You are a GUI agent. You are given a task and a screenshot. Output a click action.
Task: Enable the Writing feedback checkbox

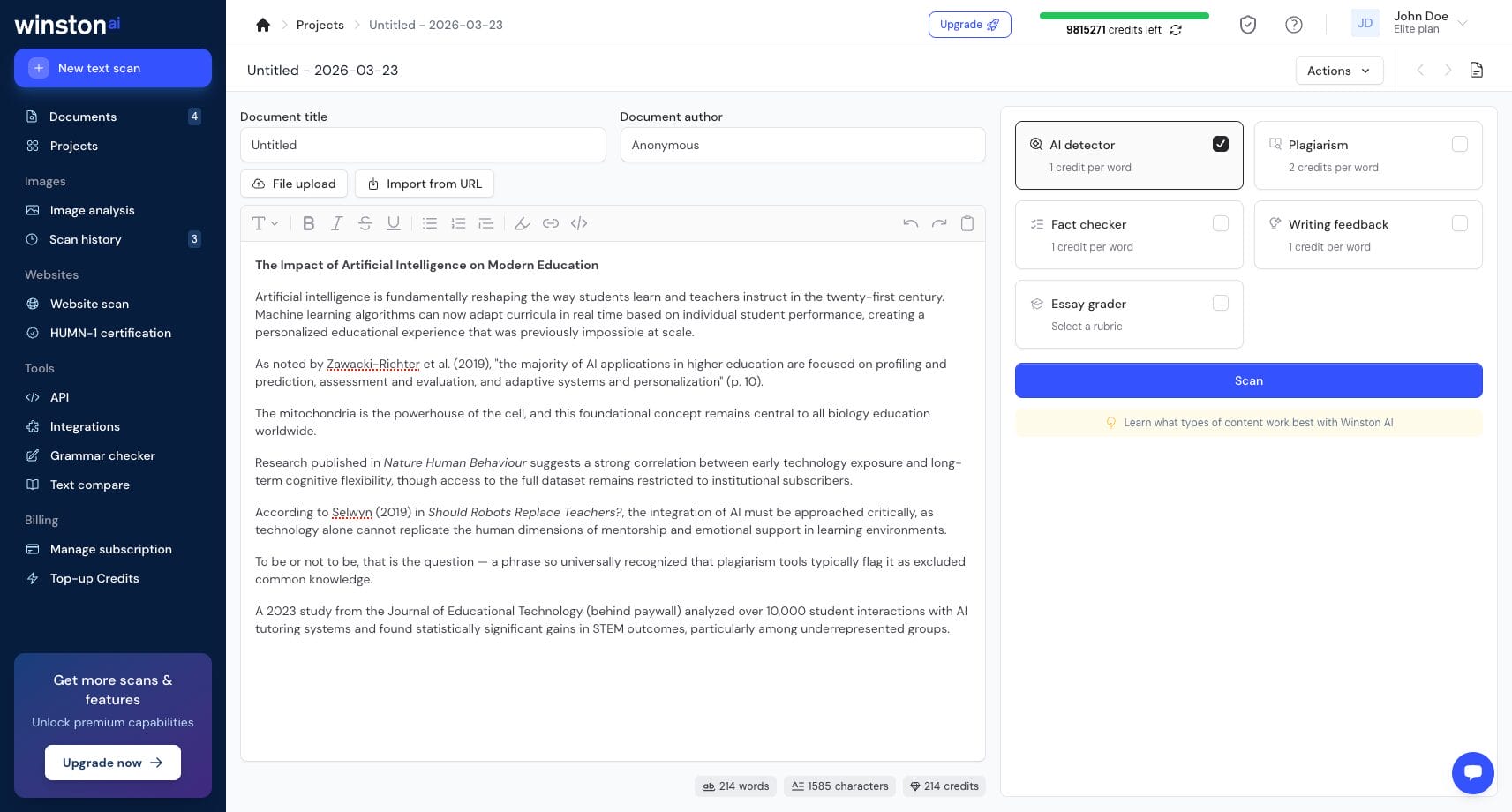(1460, 223)
